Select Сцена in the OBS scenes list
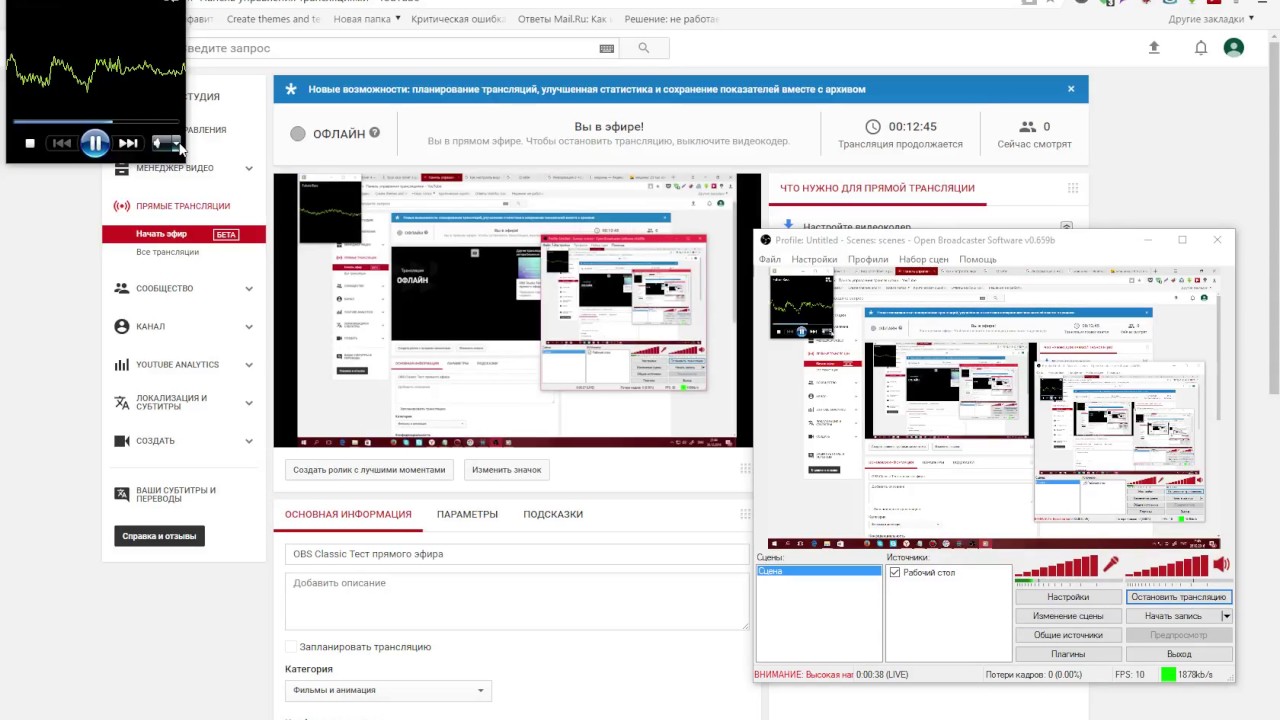The height and width of the screenshot is (720, 1280). point(819,571)
